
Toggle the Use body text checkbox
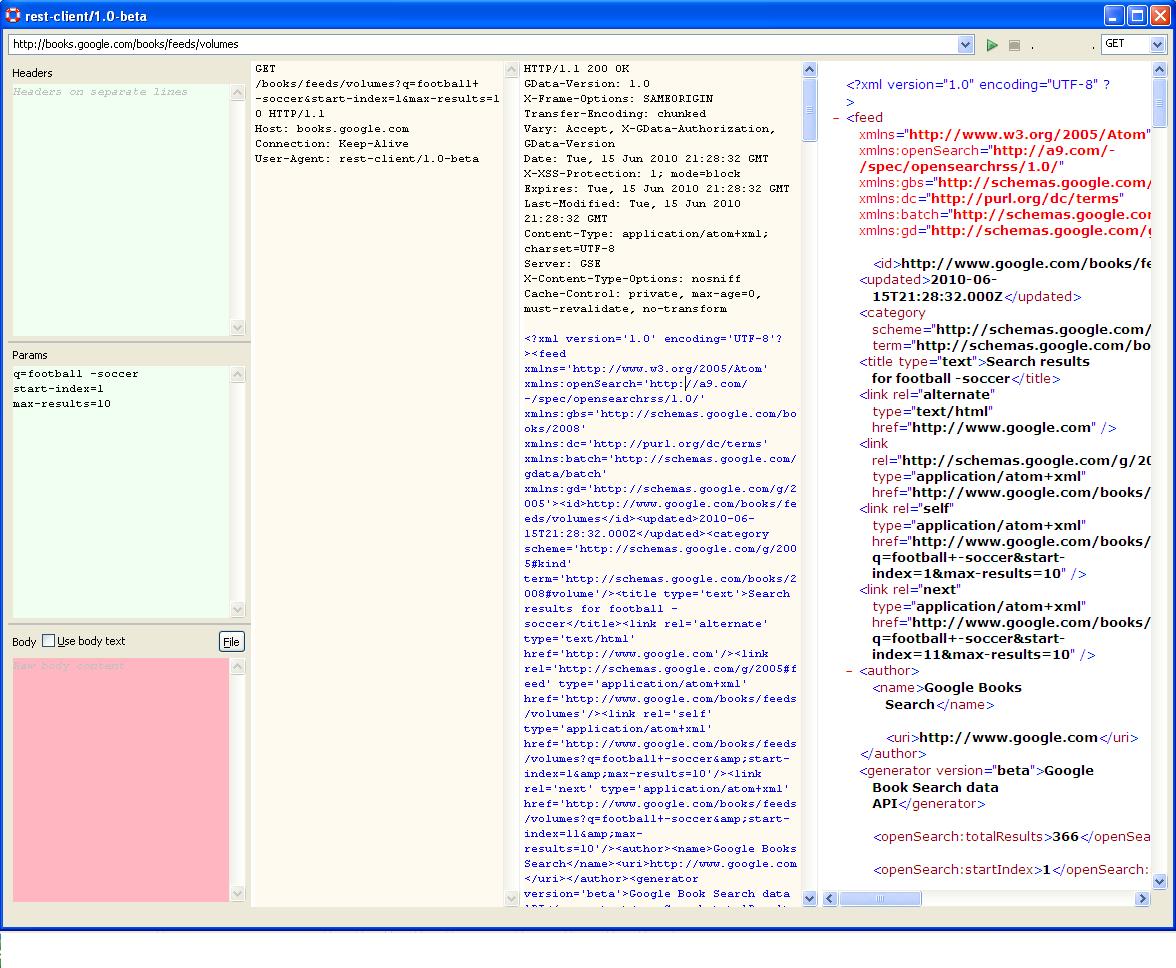pyautogui.click(x=49, y=640)
